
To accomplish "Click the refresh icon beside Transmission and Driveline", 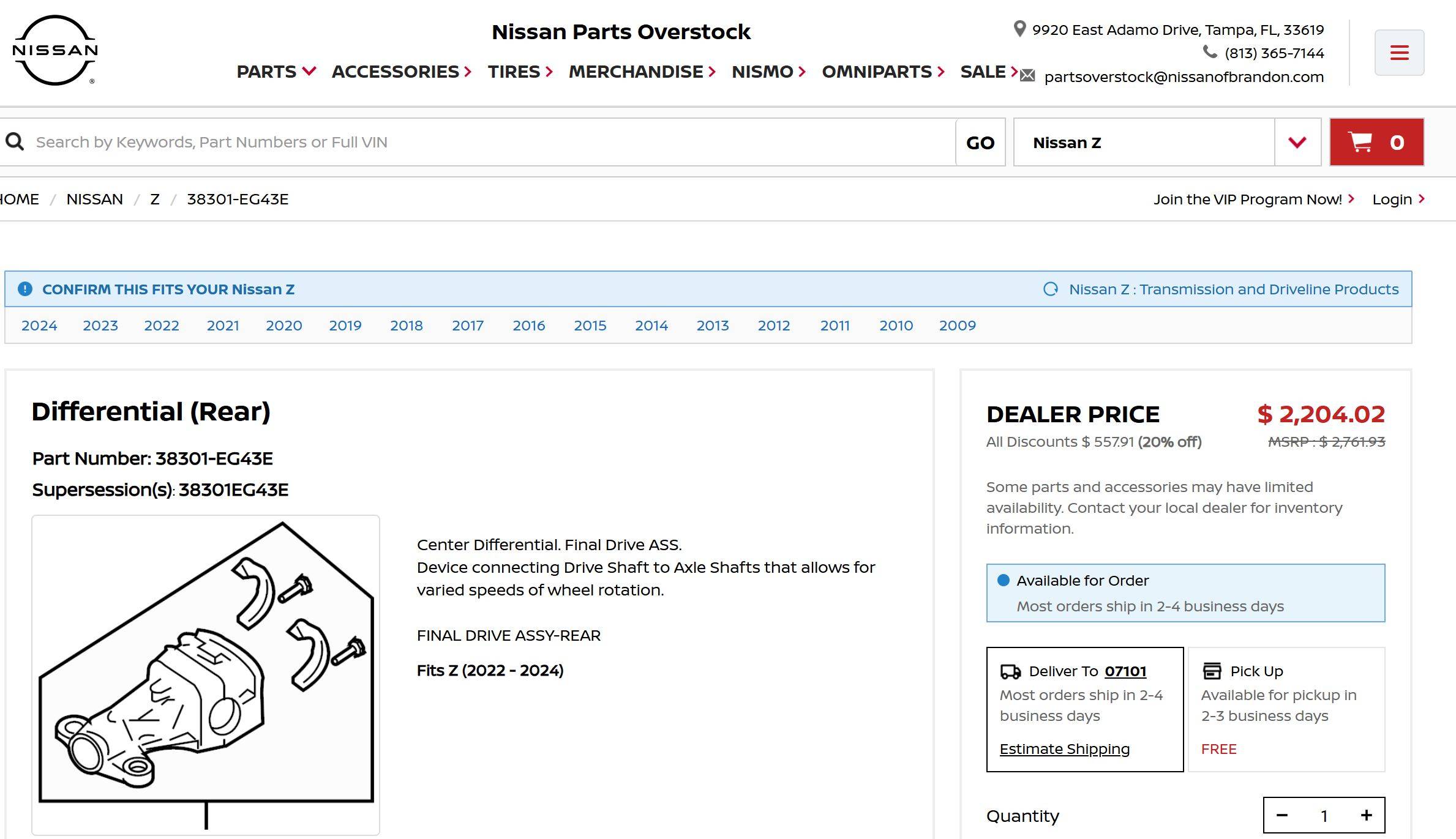I will coord(1051,289).
